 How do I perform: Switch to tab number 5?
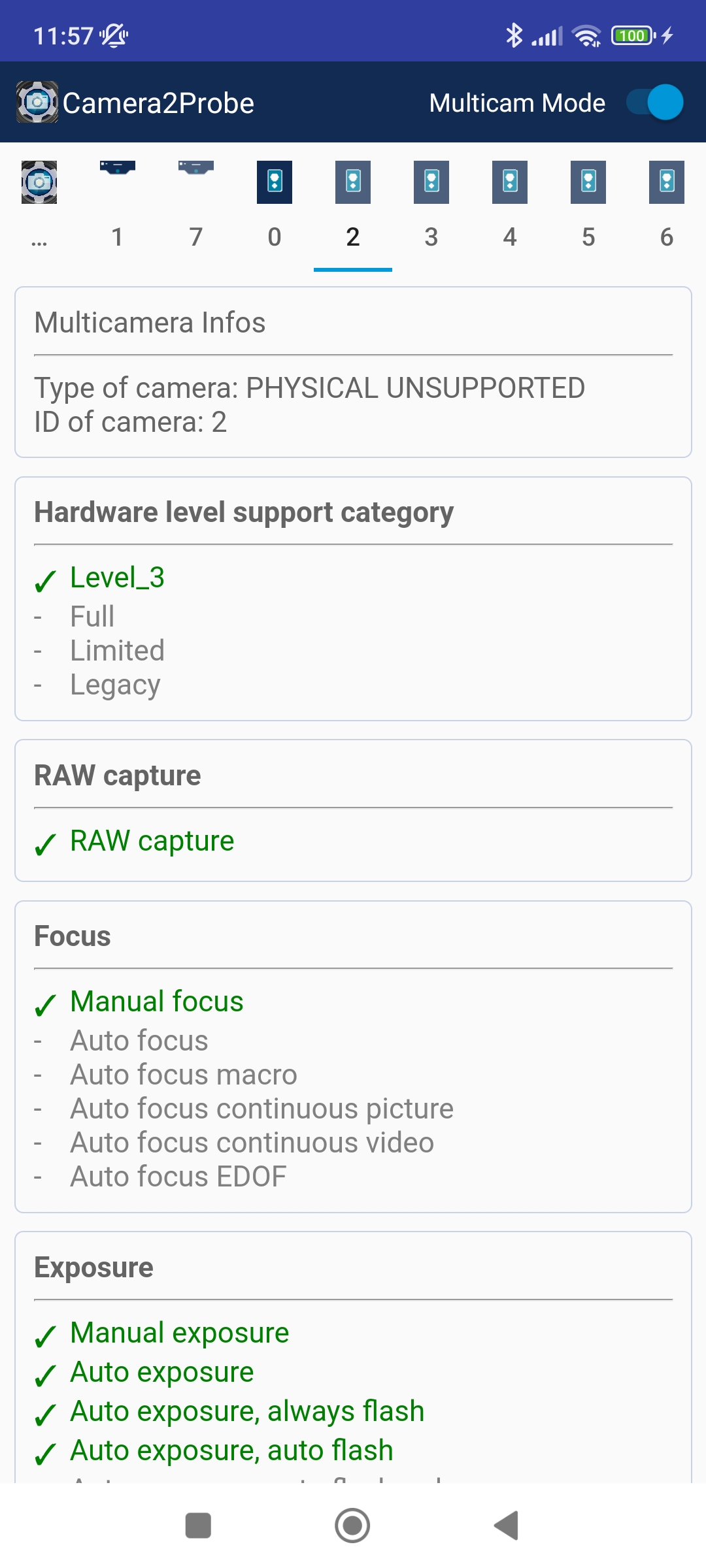pyautogui.click(x=588, y=237)
